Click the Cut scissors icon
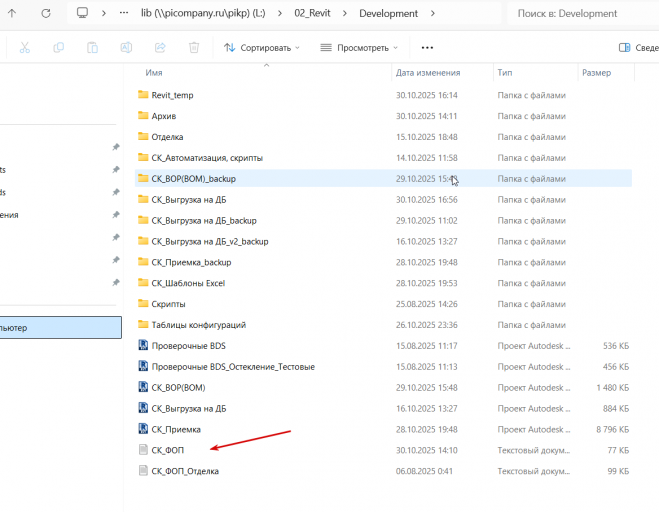659x512 pixels. pyautogui.click(x=25, y=48)
